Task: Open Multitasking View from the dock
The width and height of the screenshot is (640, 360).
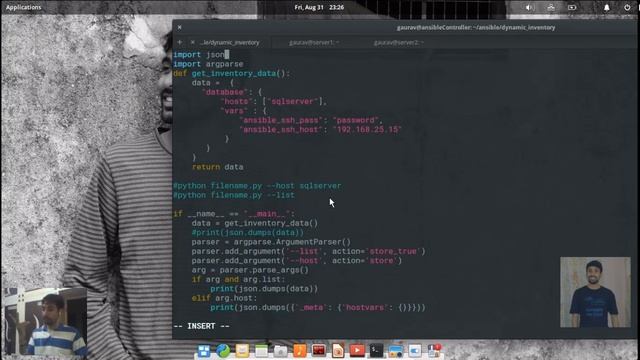Action: click(x=204, y=351)
